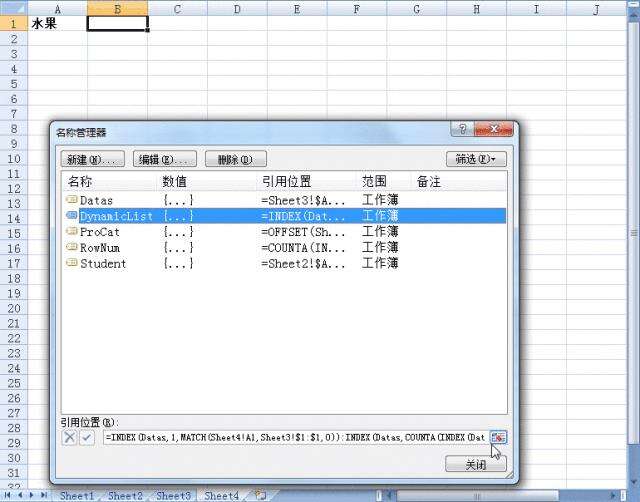This screenshot has height=502, width=640.
Task: Click =COUNTA(IN... reference of RowNum
Action: (303, 248)
